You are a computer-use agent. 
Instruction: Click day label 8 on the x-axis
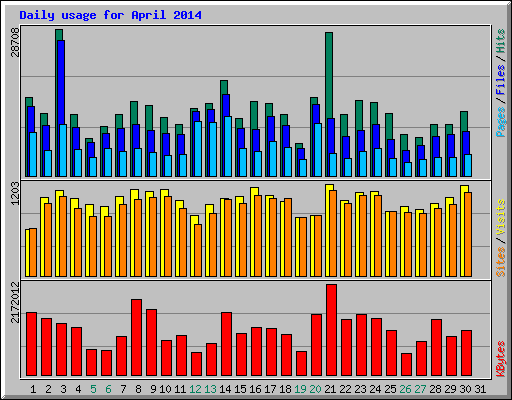tap(138, 389)
